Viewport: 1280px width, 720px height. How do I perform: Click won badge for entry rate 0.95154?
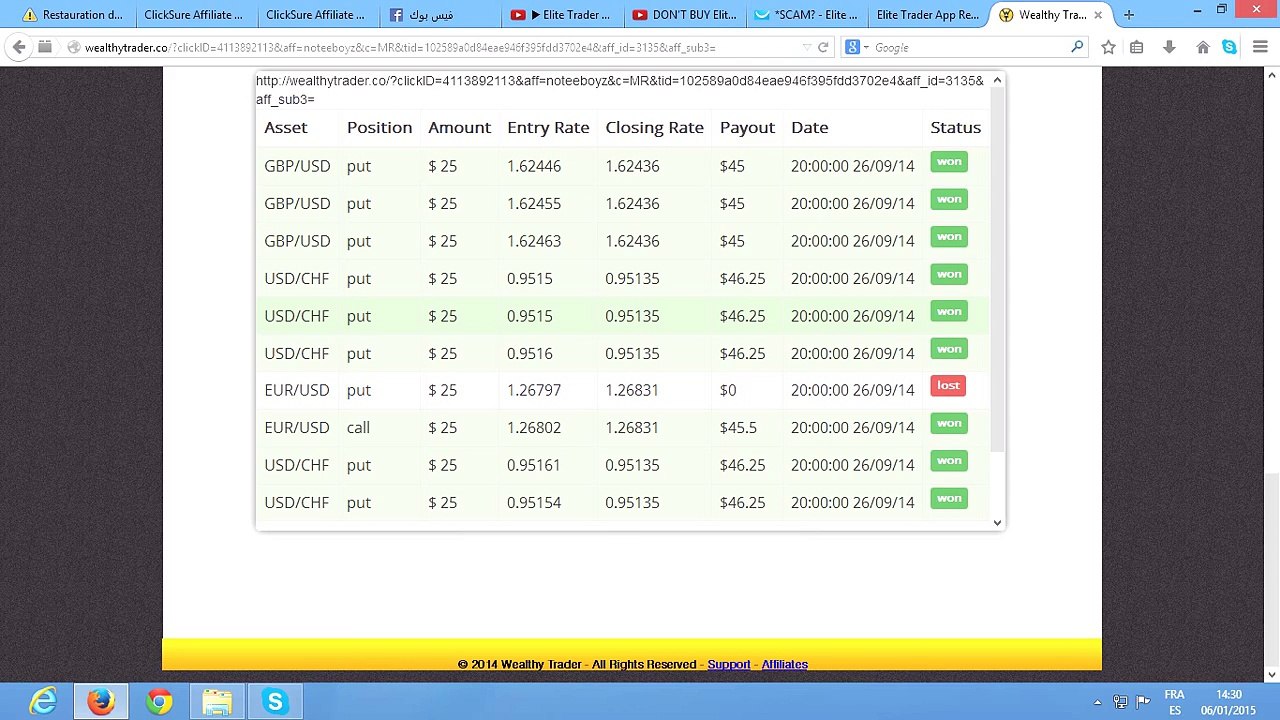click(949, 499)
